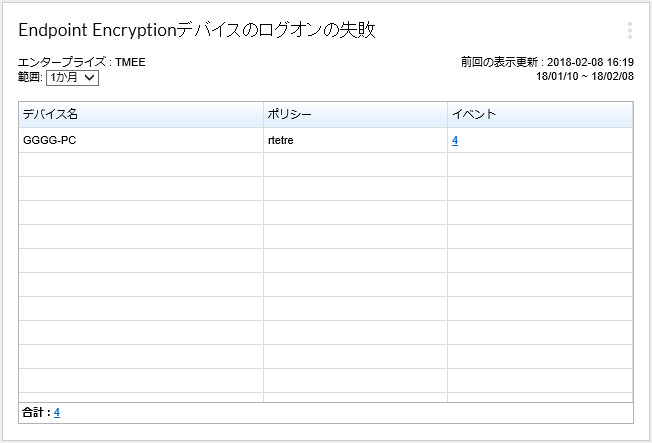The height and width of the screenshot is (443, 652).
Task: Click the bottom empty row's device name cell
Action: click(140, 381)
